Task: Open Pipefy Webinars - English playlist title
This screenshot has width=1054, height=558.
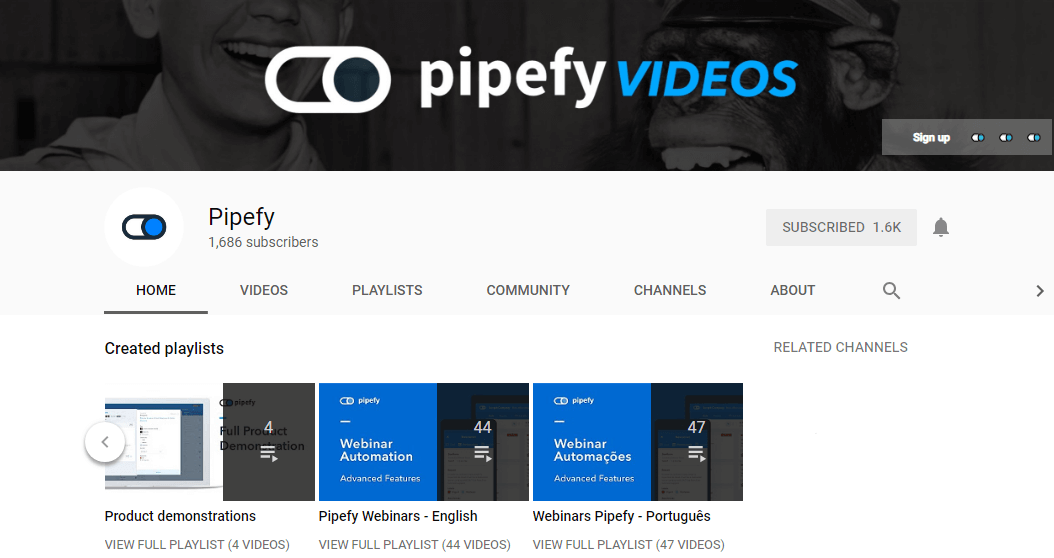Action: click(398, 516)
